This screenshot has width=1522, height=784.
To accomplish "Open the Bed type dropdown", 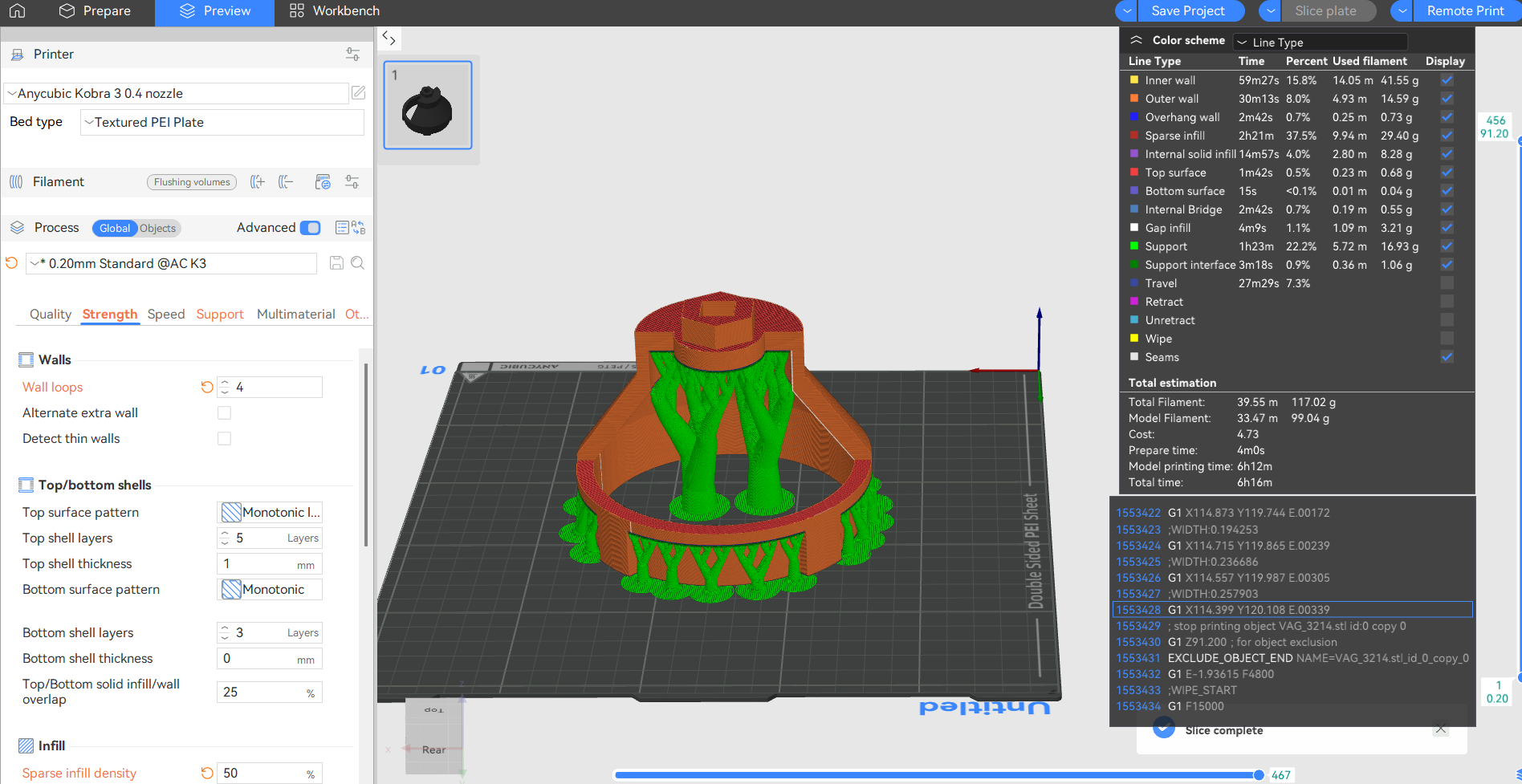I will coord(222,122).
